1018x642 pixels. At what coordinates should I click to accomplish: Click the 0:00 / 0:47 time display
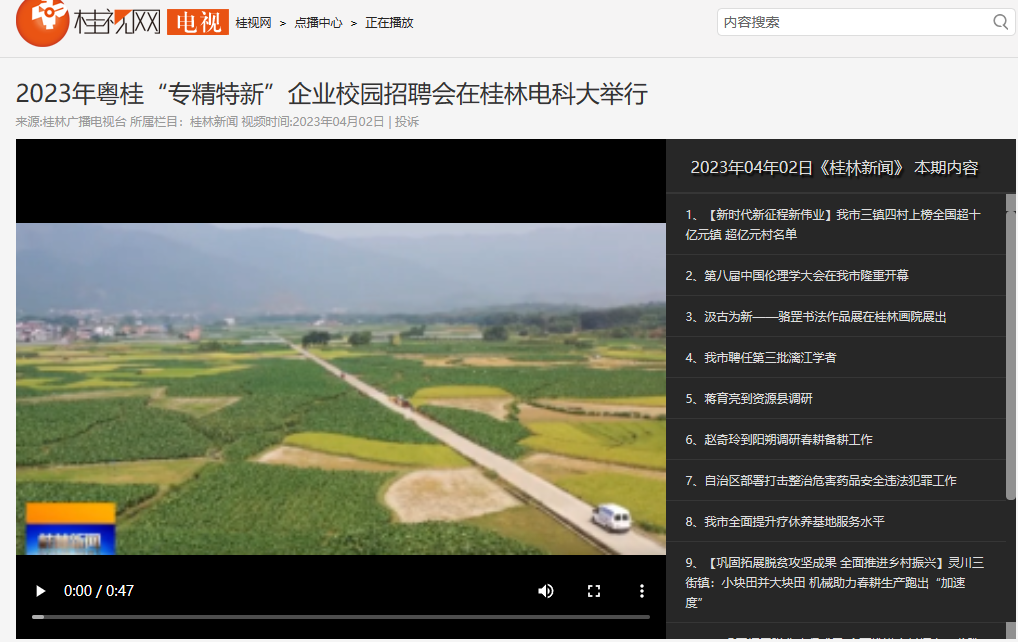click(x=99, y=591)
